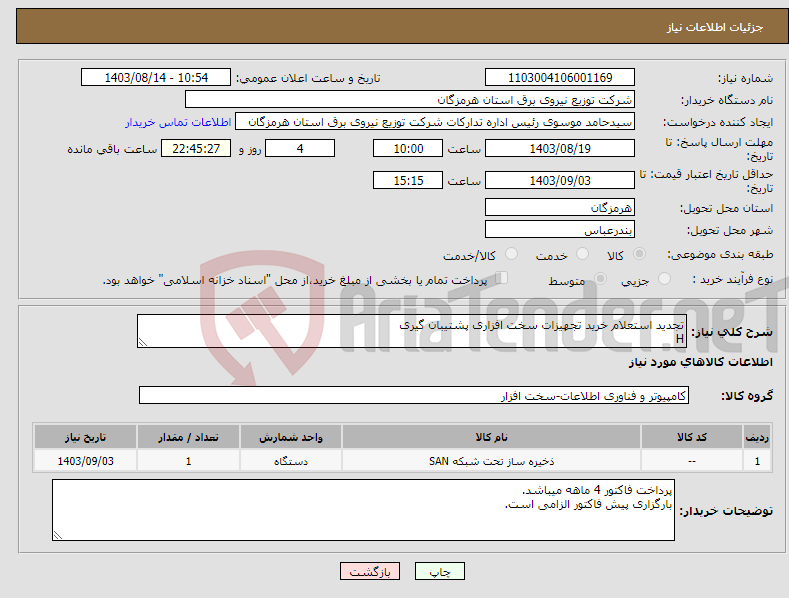Select the کالا/خدمت radio button

tap(511, 254)
